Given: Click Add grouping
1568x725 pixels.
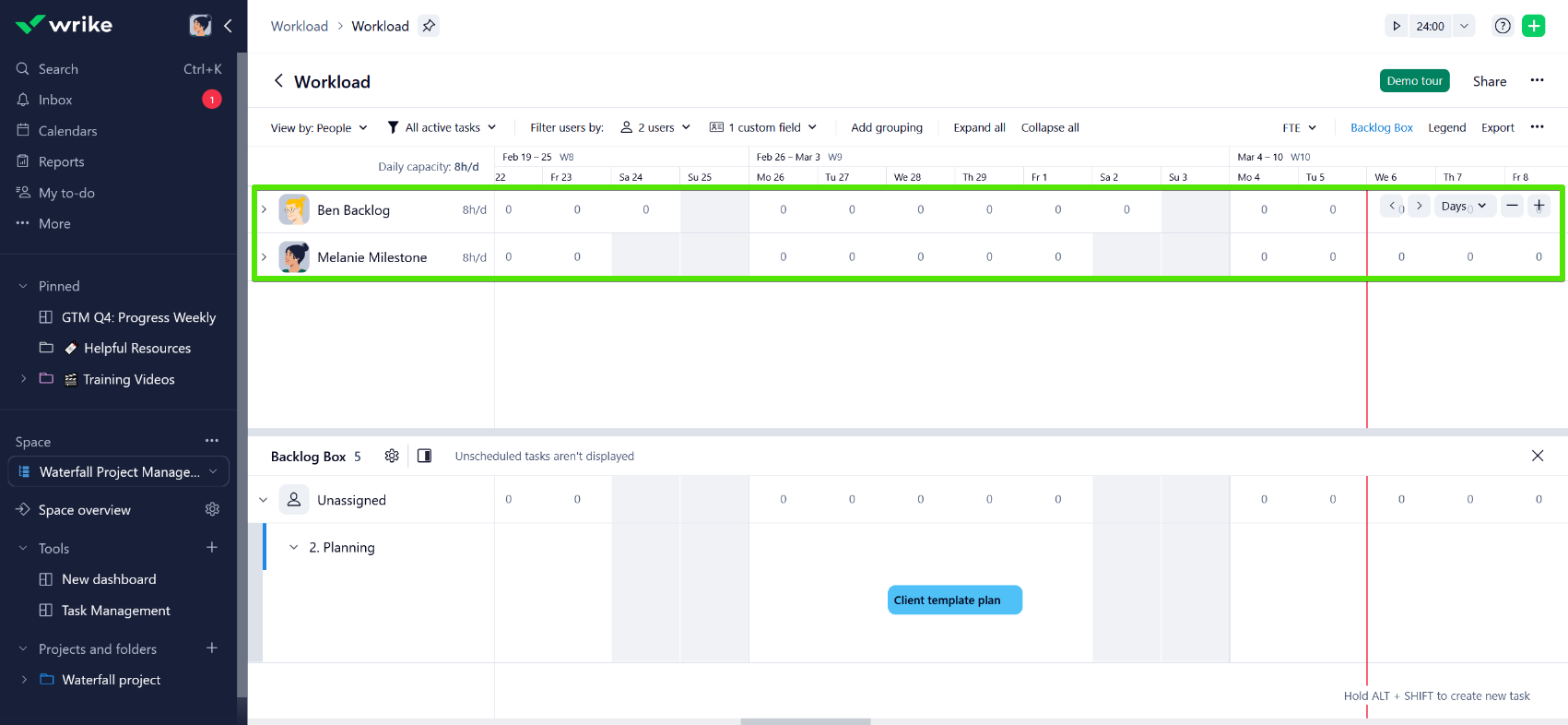Looking at the screenshot, I should [x=887, y=127].
